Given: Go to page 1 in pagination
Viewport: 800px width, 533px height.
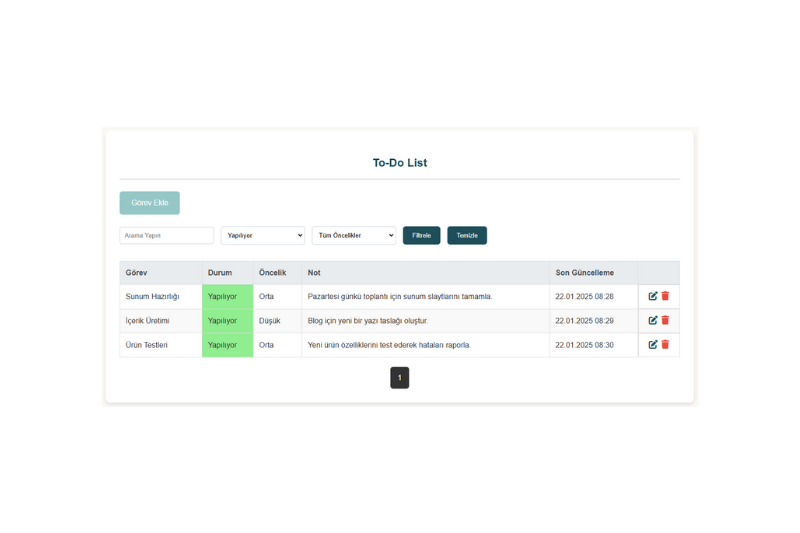Looking at the screenshot, I should (x=400, y=378).
